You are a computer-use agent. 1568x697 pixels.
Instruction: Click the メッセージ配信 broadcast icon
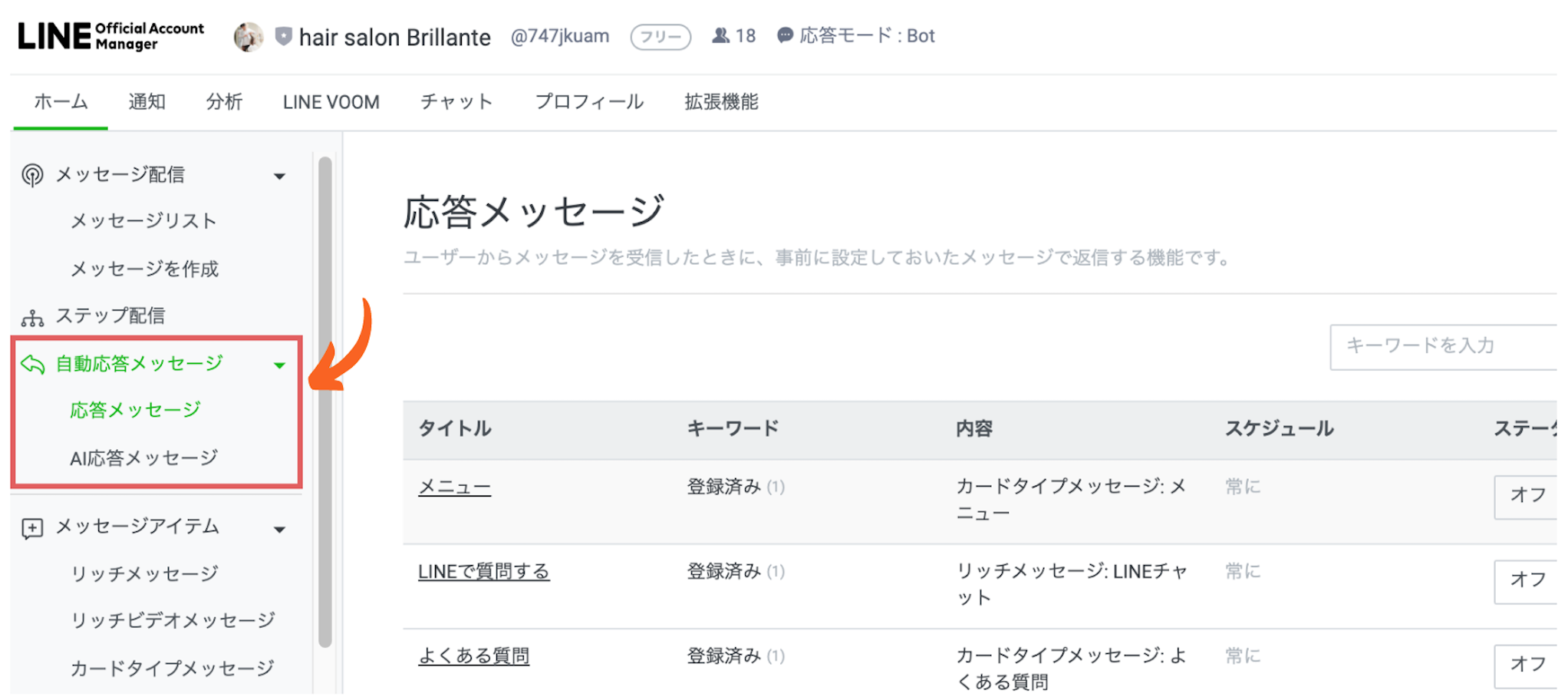32,175
